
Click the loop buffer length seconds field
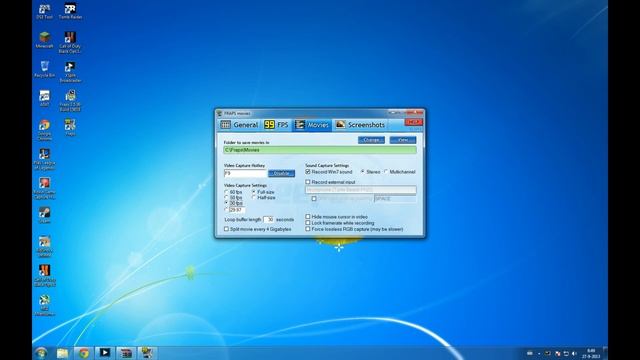point(269,220)
